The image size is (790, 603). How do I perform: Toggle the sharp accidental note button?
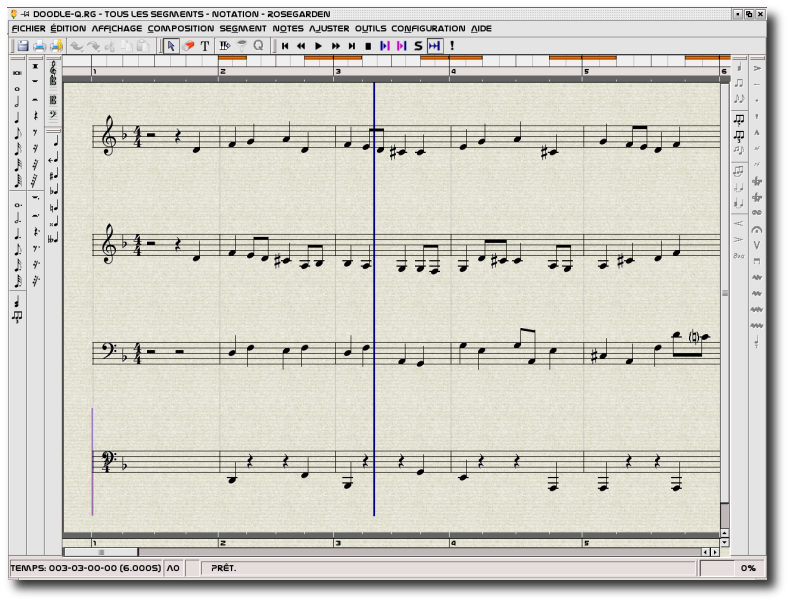tap(53, 174)
